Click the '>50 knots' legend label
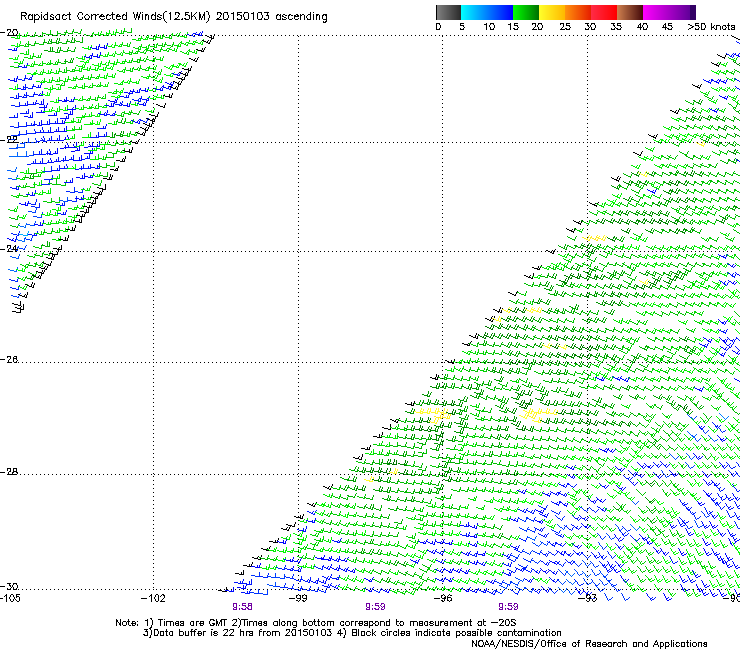Image resolution: width=740 pixels, height=650 pixels. [711, 27]
